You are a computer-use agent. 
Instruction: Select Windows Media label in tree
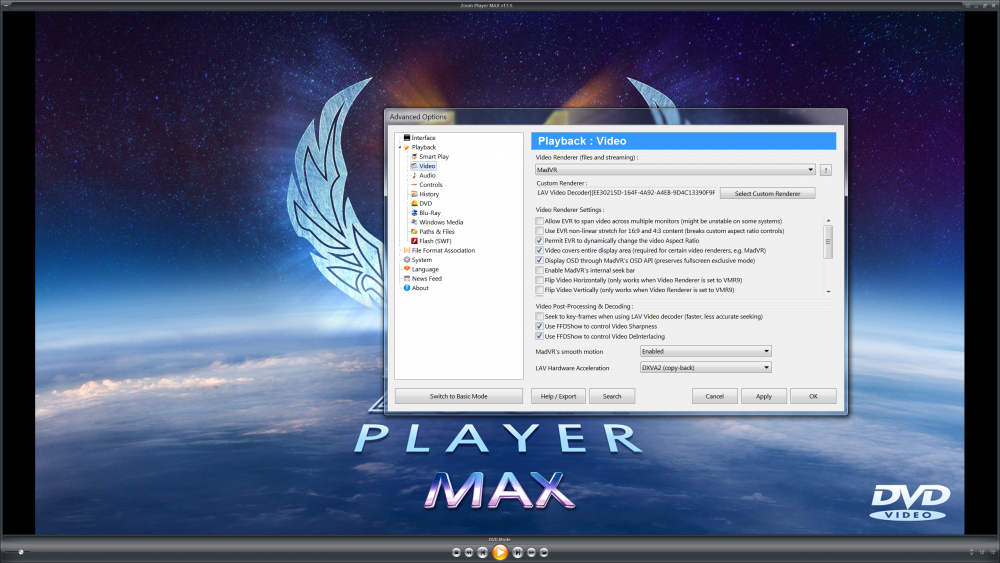(x=441, y=222)
